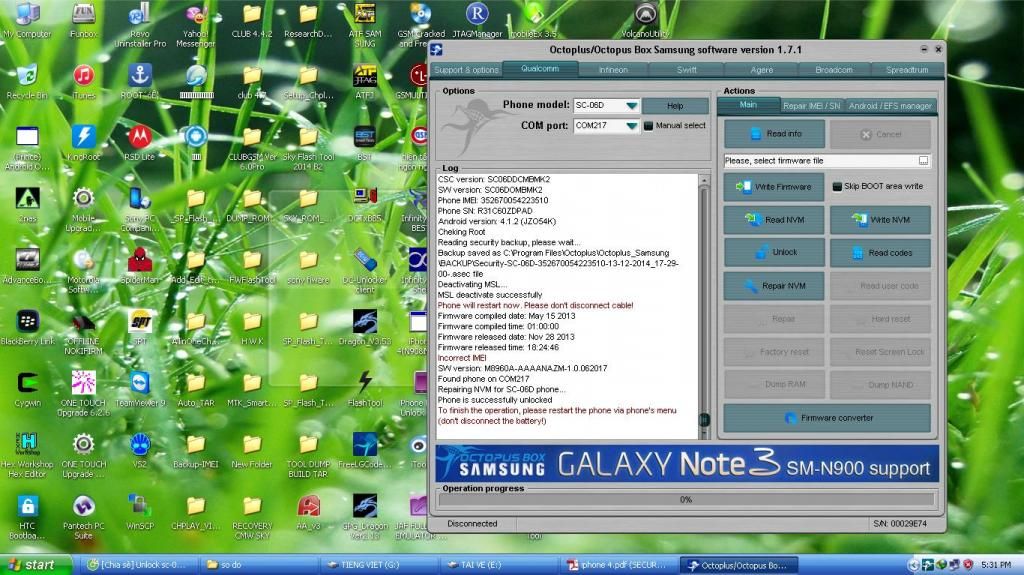Click the Read NVM button
The width and height of the screenshot is (1024, 575).
[775, 220]
